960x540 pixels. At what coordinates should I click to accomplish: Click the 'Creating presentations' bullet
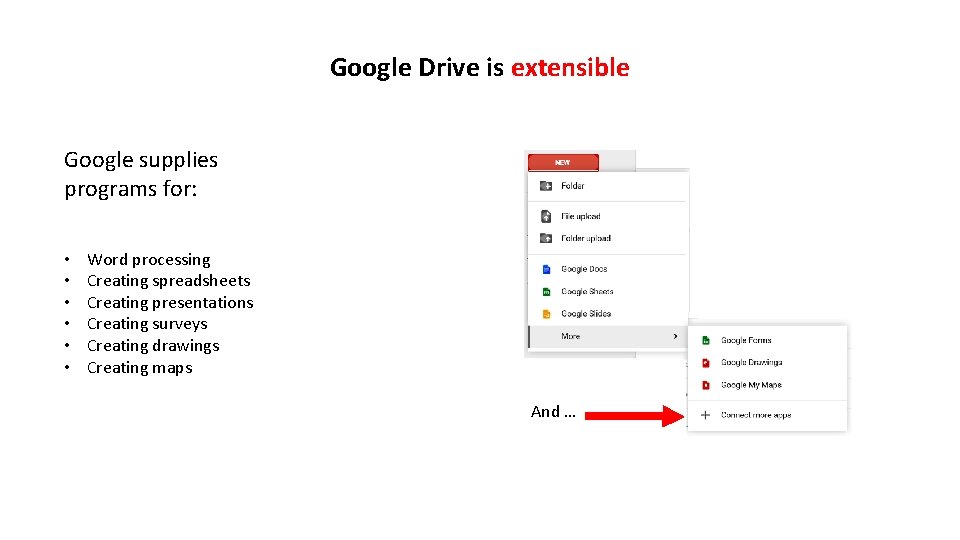170,302
